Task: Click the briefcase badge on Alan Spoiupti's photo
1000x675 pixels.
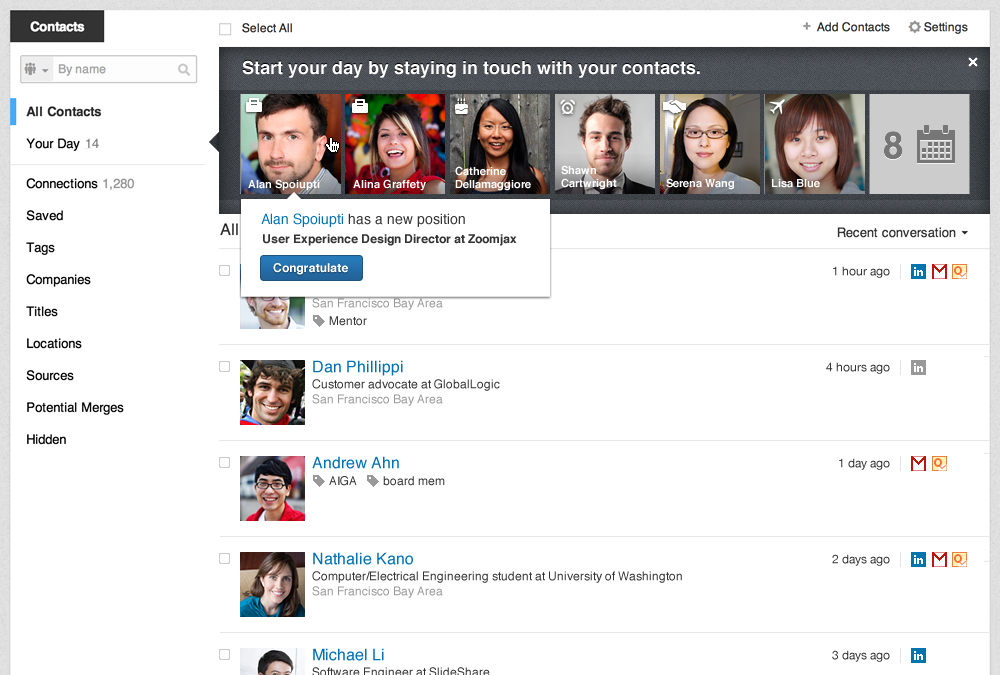Action: (254, 104)
